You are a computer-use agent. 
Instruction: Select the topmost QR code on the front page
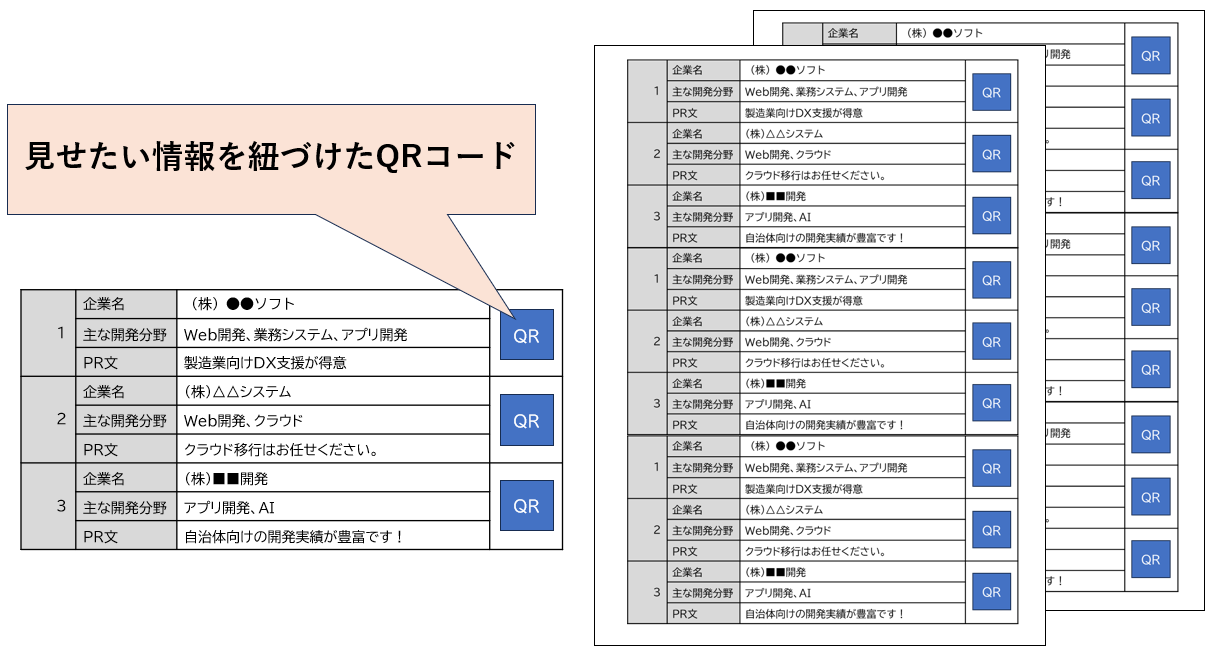tap(991, 92)
